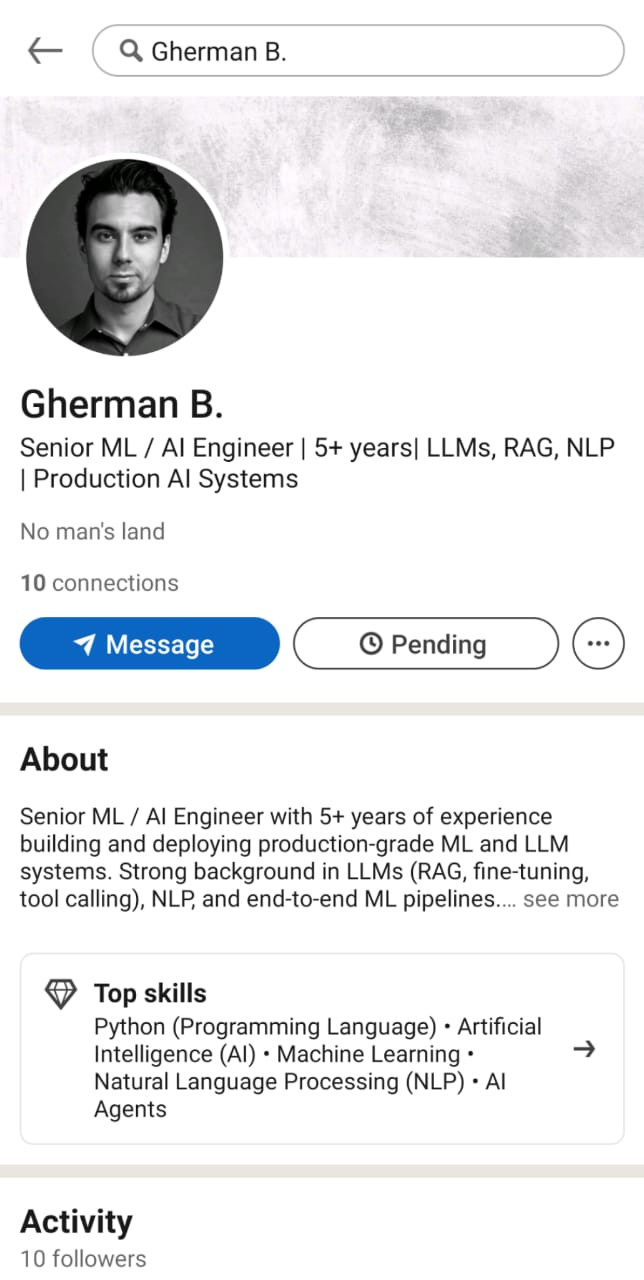Open the 10 connections link
Image resolution: width=644 pixels, height=1280 pixels.
tap(99, 583)
